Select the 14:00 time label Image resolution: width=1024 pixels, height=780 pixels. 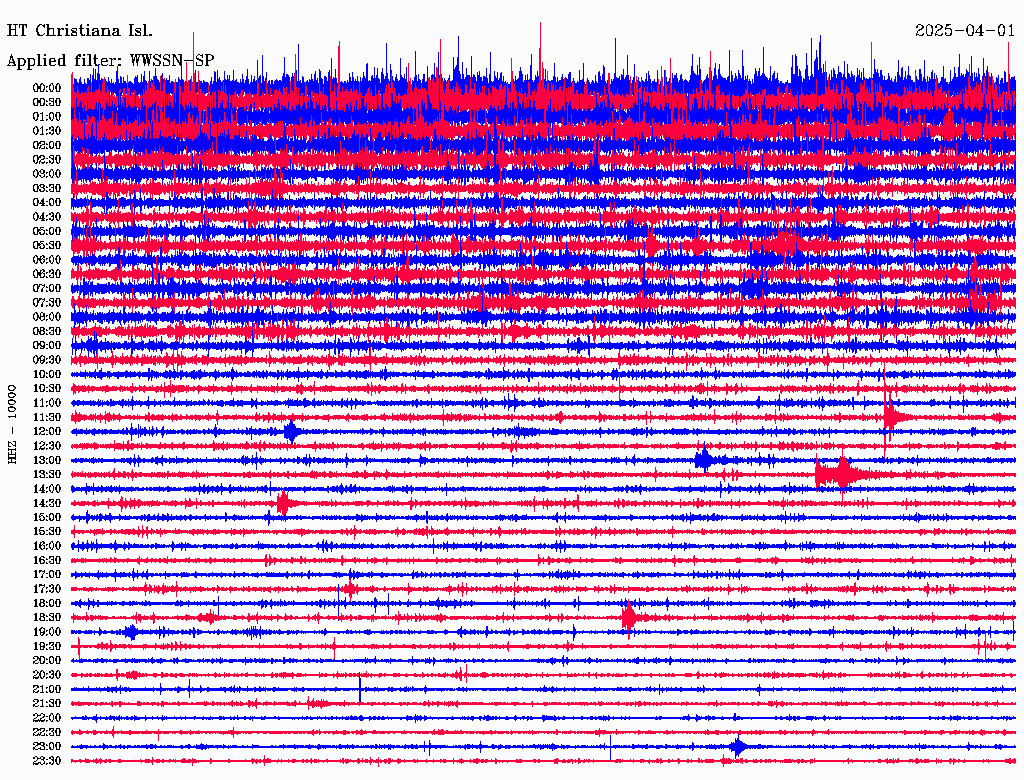click(47, 489)
